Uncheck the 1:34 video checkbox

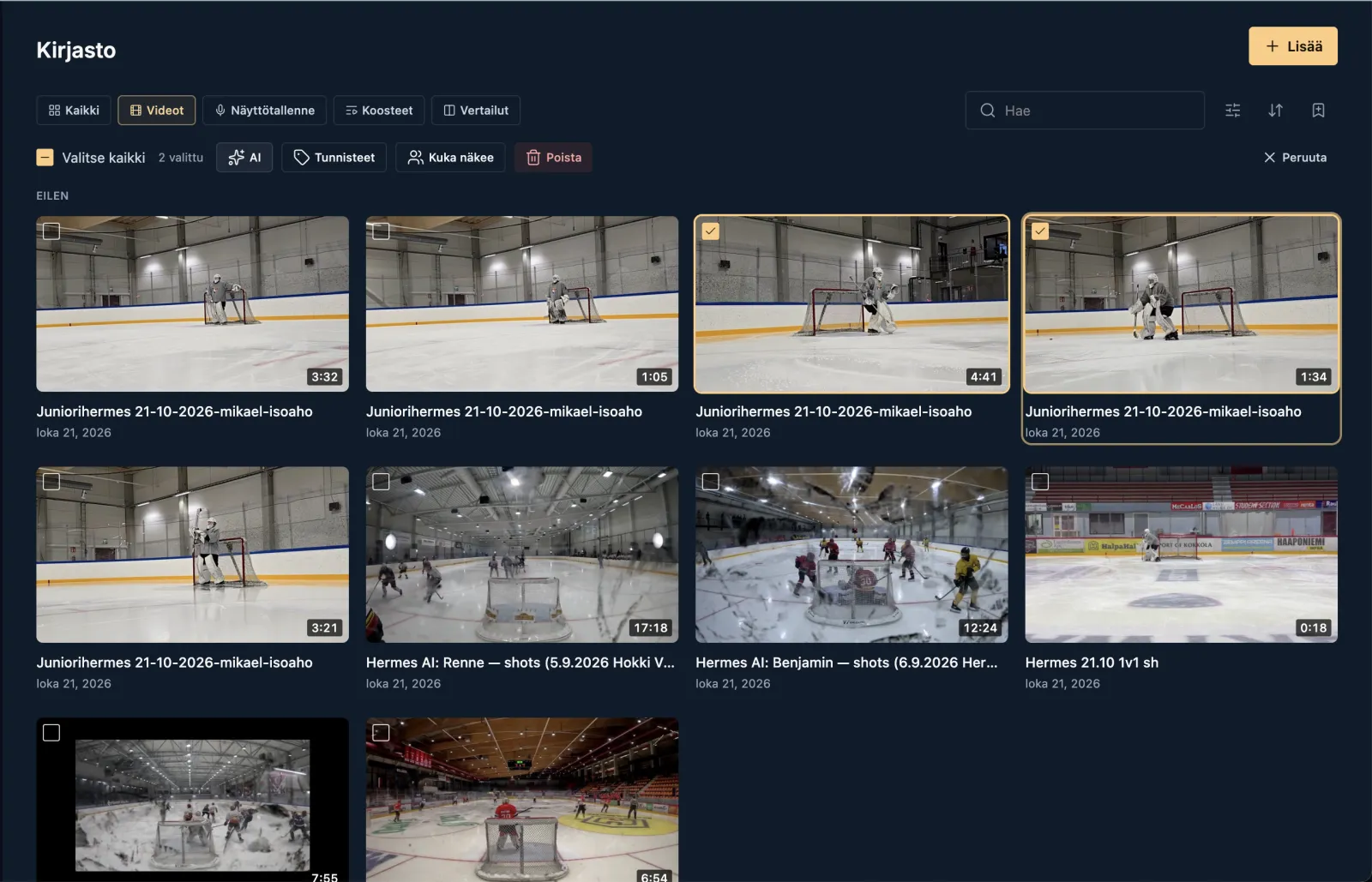(1040, 231)
